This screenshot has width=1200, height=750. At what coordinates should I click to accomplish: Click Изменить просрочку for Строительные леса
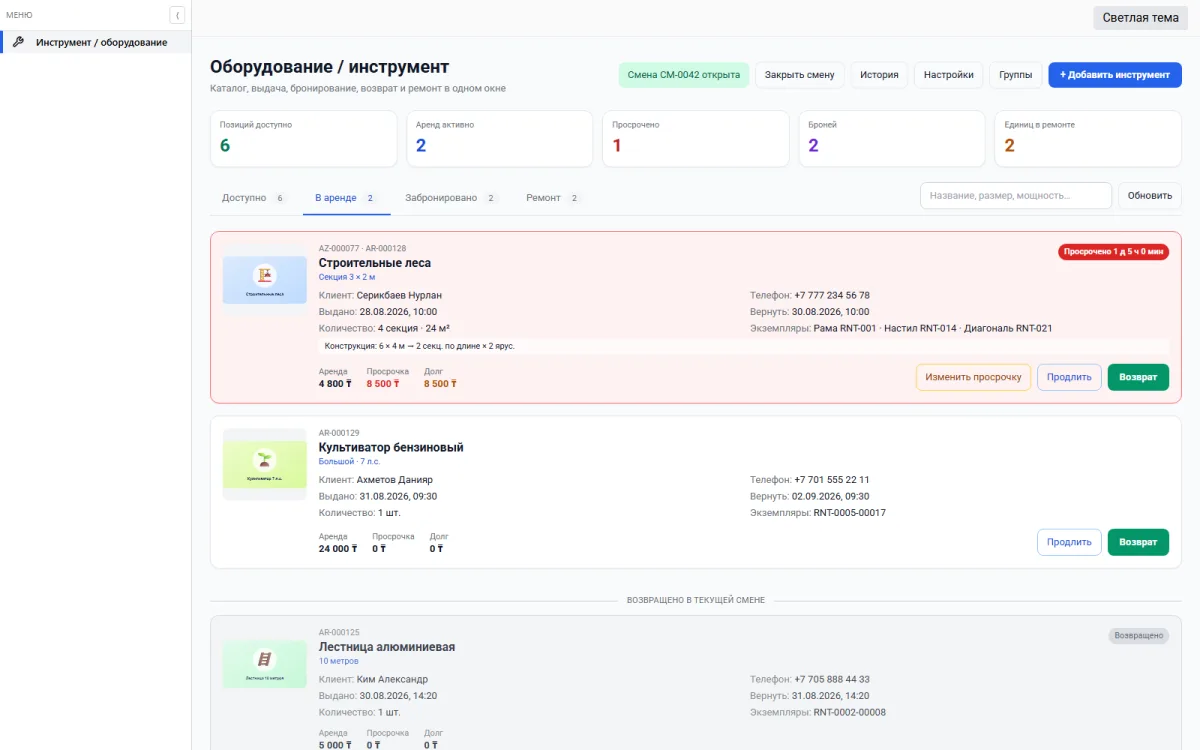tap(973, 377)
